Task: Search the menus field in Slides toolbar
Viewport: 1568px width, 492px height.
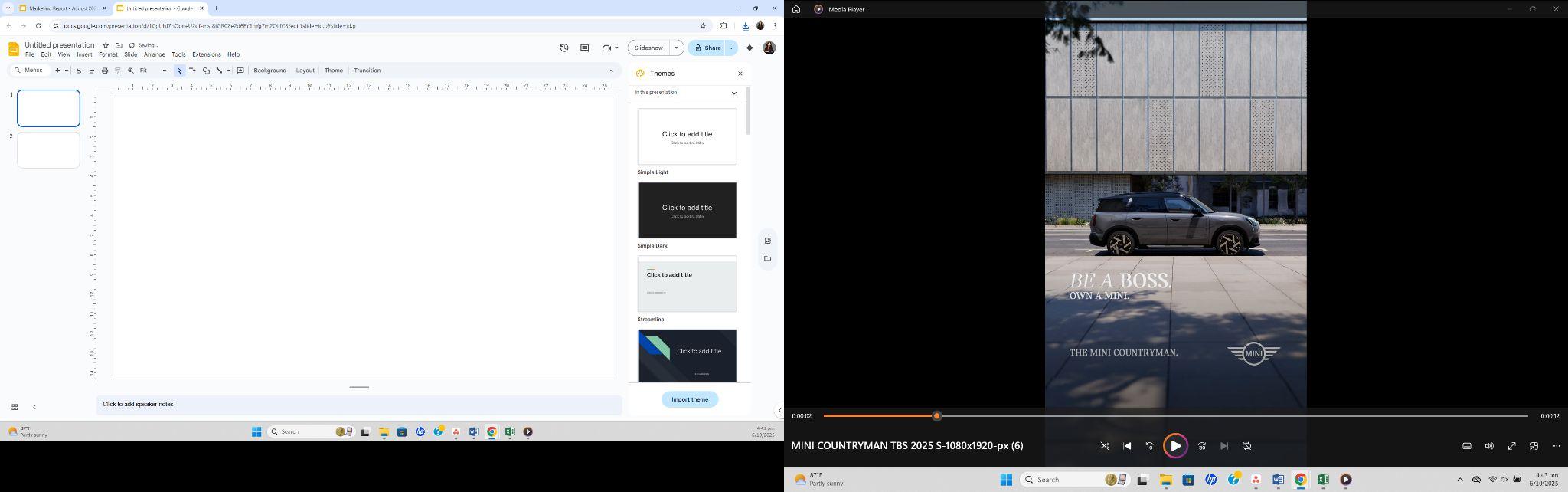Action: [x=31, y=71]
